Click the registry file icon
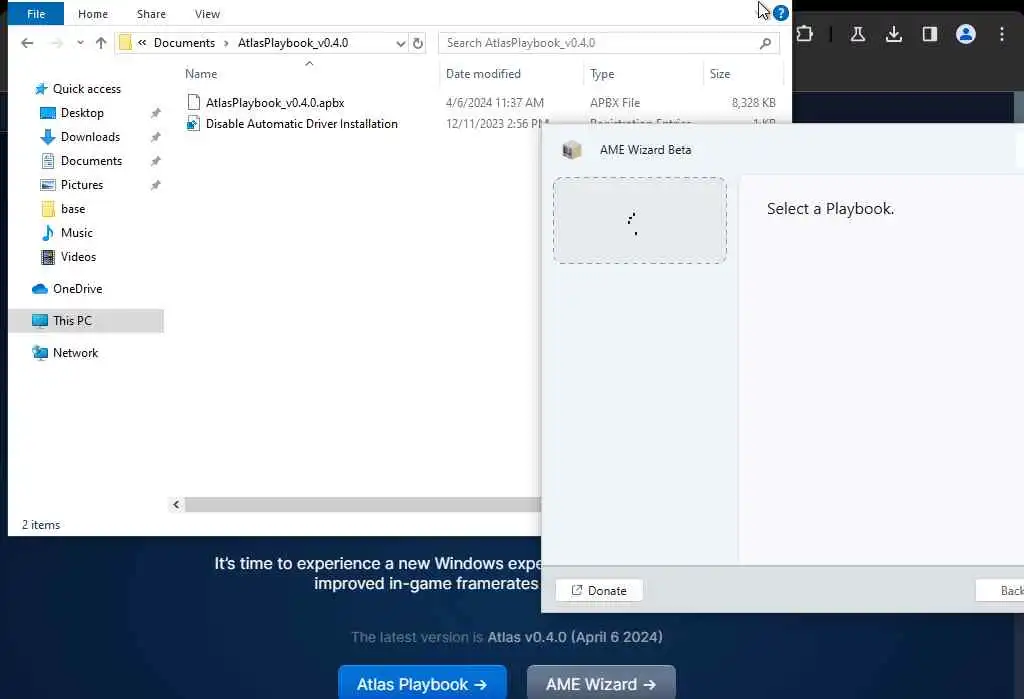1024x699 pixels. [193, 123]
